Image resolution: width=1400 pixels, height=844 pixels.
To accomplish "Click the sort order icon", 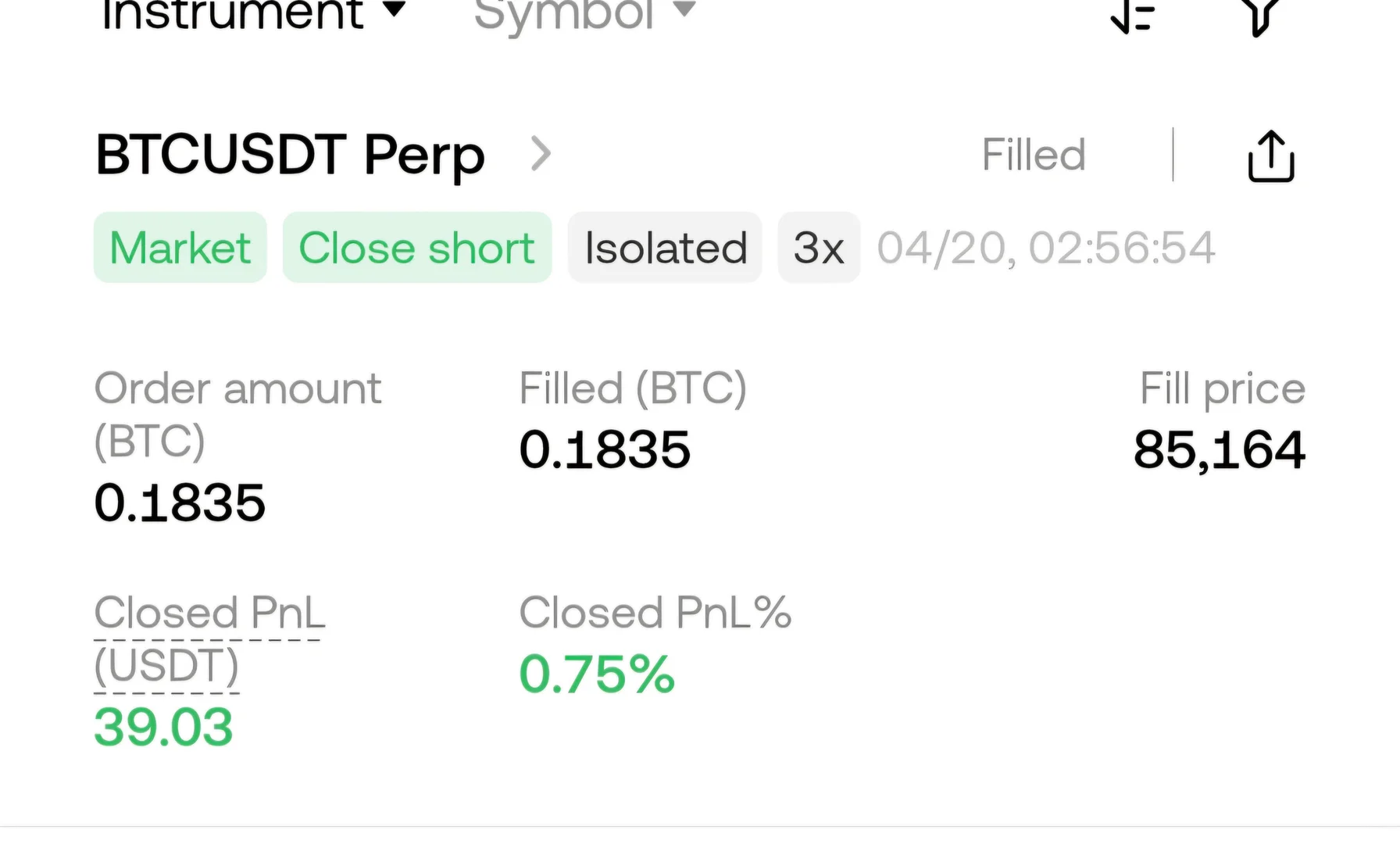I will (x=1133, y=16).
